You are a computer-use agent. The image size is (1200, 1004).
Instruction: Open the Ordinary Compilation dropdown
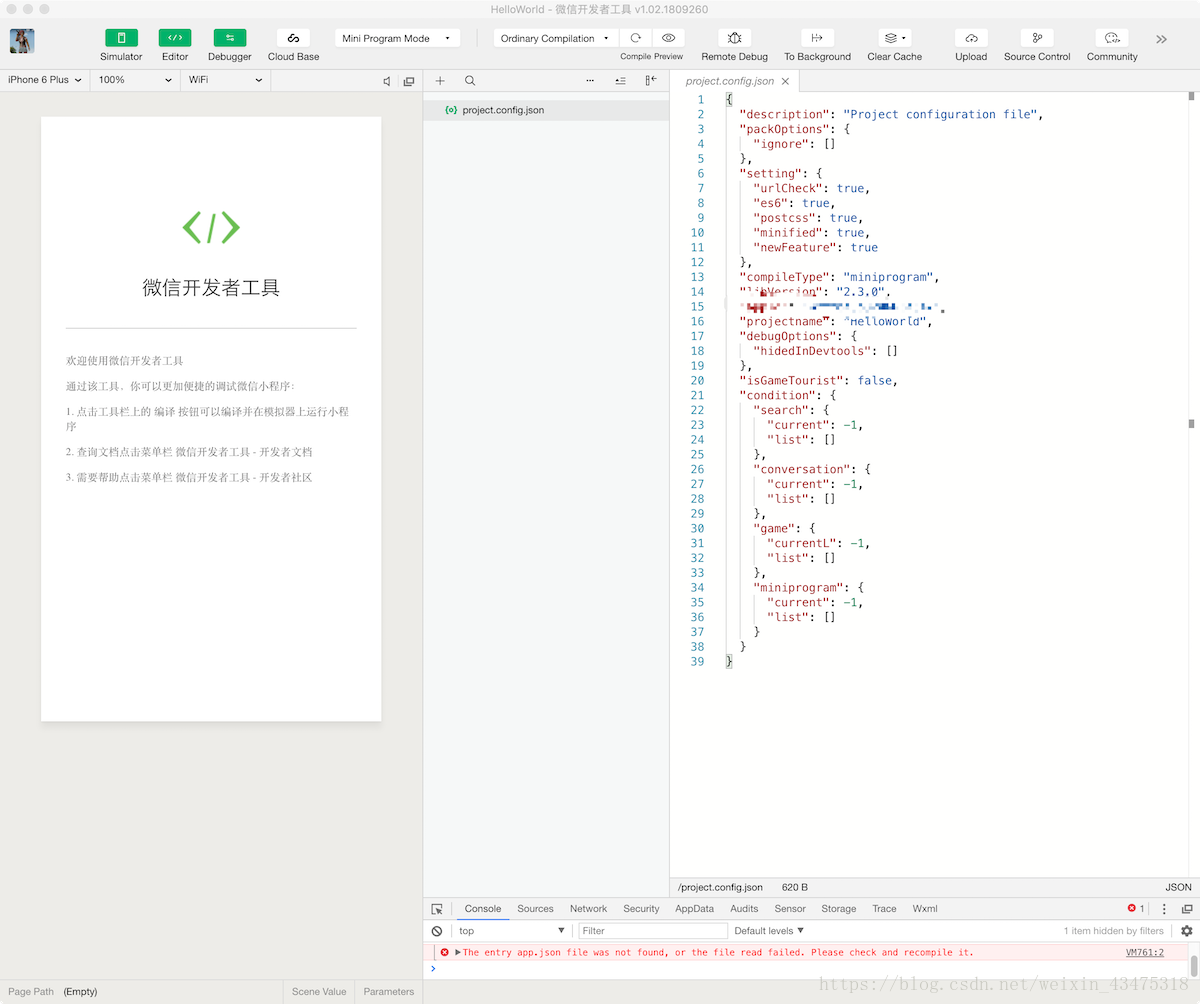(x=556, y=38)
